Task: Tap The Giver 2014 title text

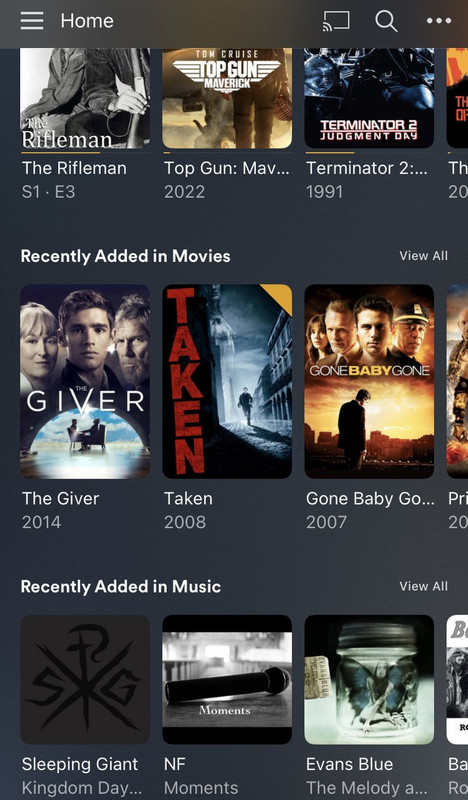Action: click(60, 498)
